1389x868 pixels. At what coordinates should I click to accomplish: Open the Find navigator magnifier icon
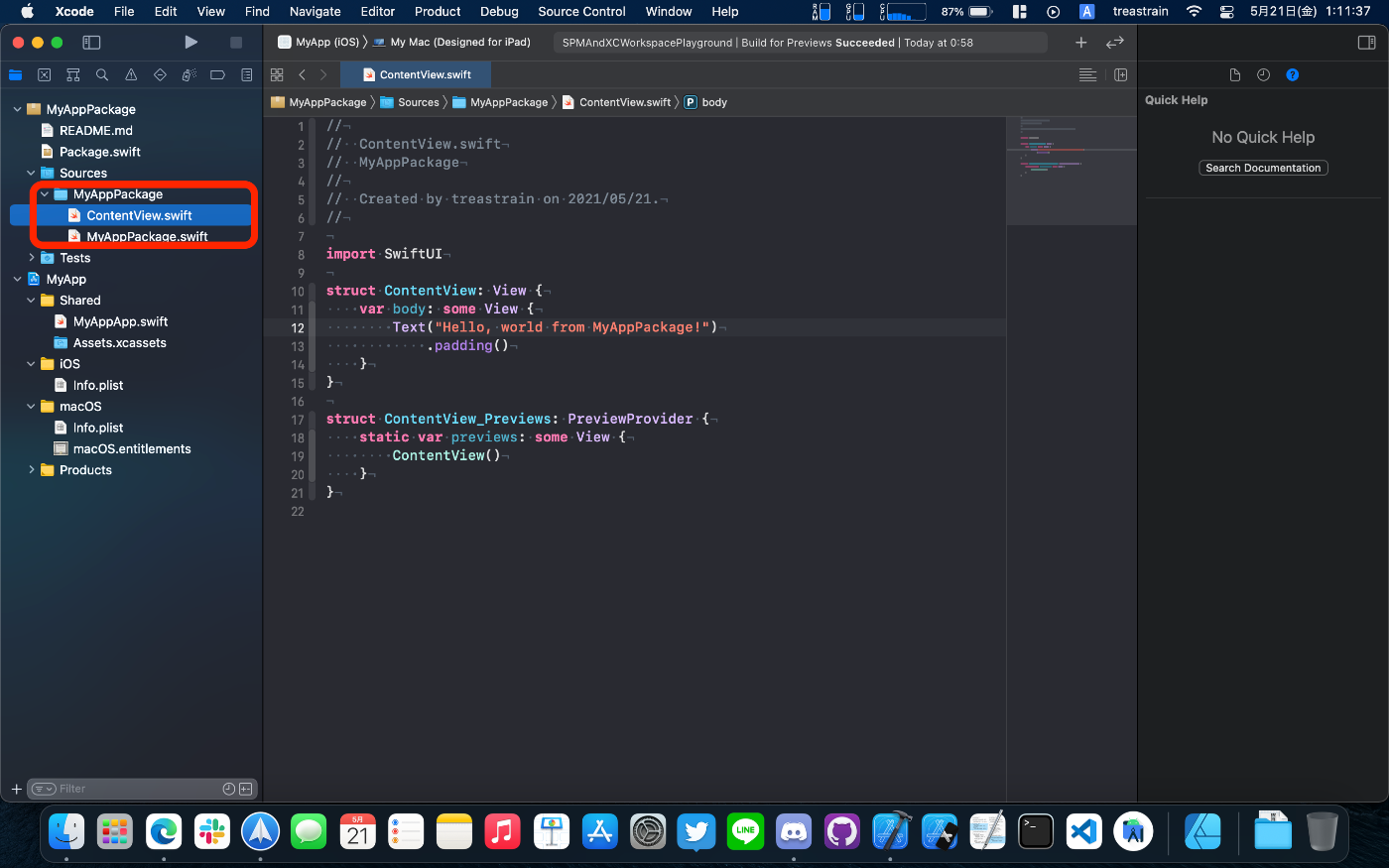point(102,75)
